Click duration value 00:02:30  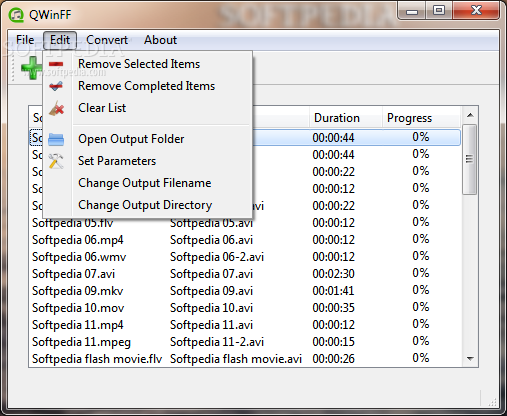pos(334,274)
